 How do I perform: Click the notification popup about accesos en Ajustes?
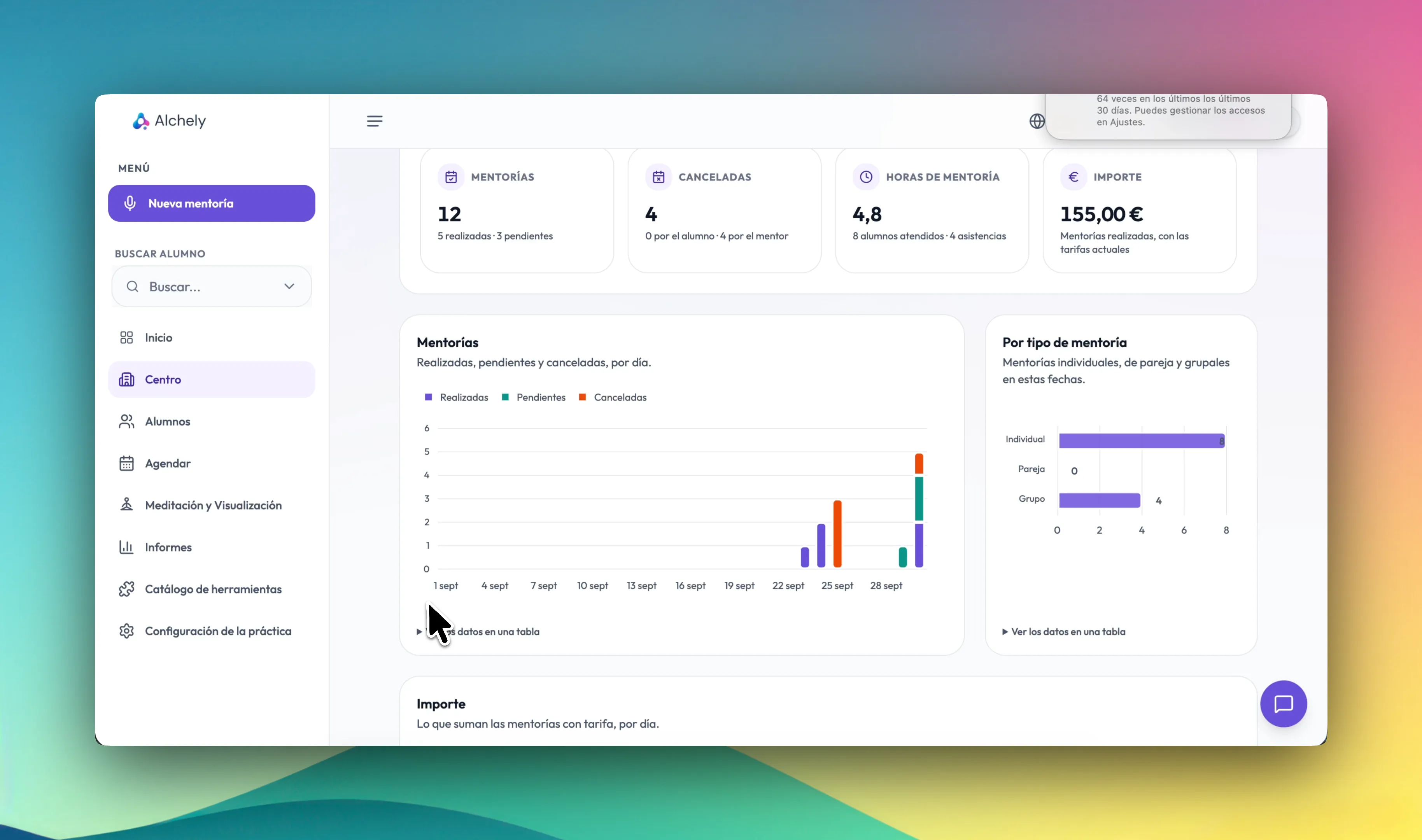[x=1168, y=116]
